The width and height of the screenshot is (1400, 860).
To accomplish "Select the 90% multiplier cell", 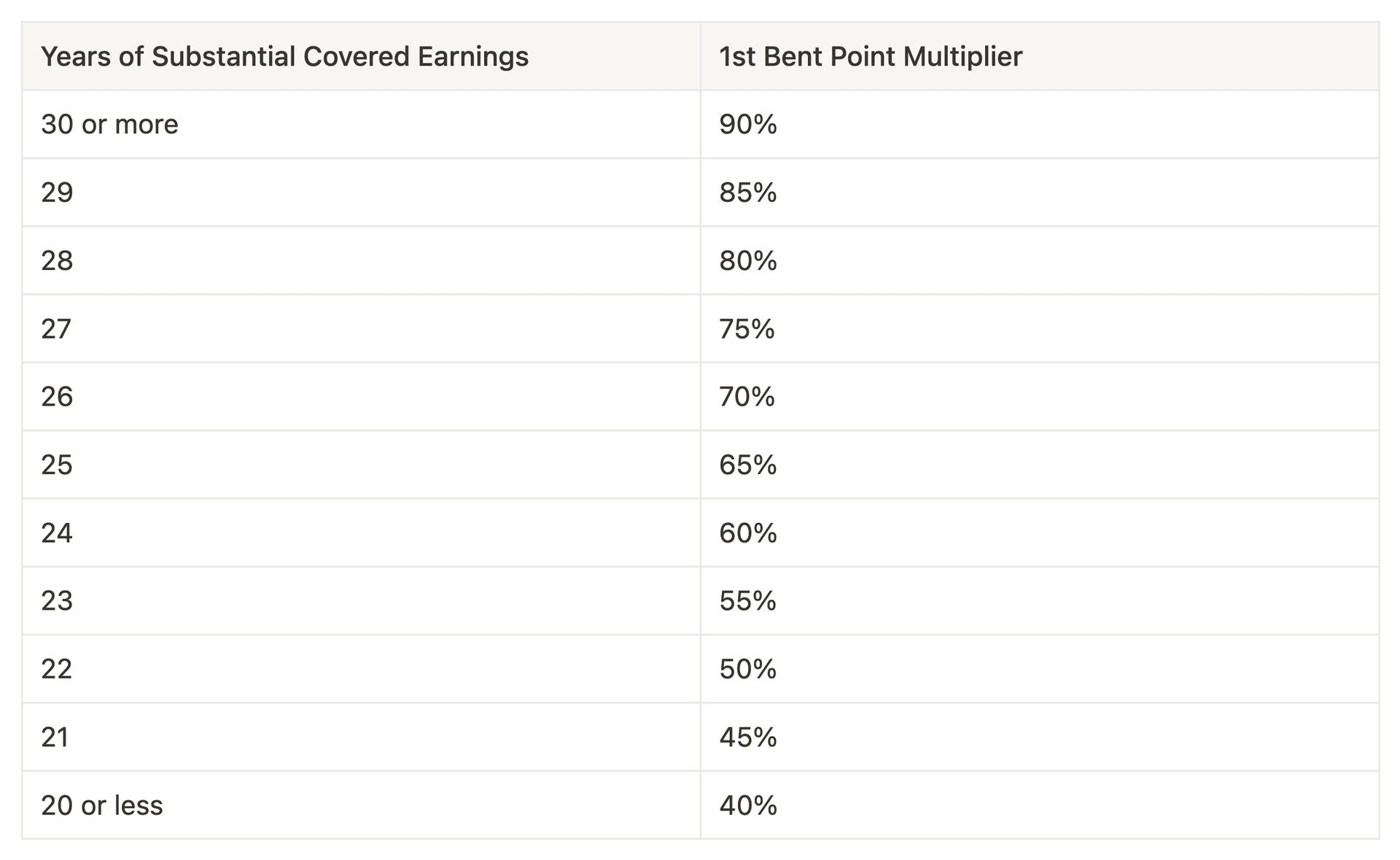I will [x=1040, y=124].
